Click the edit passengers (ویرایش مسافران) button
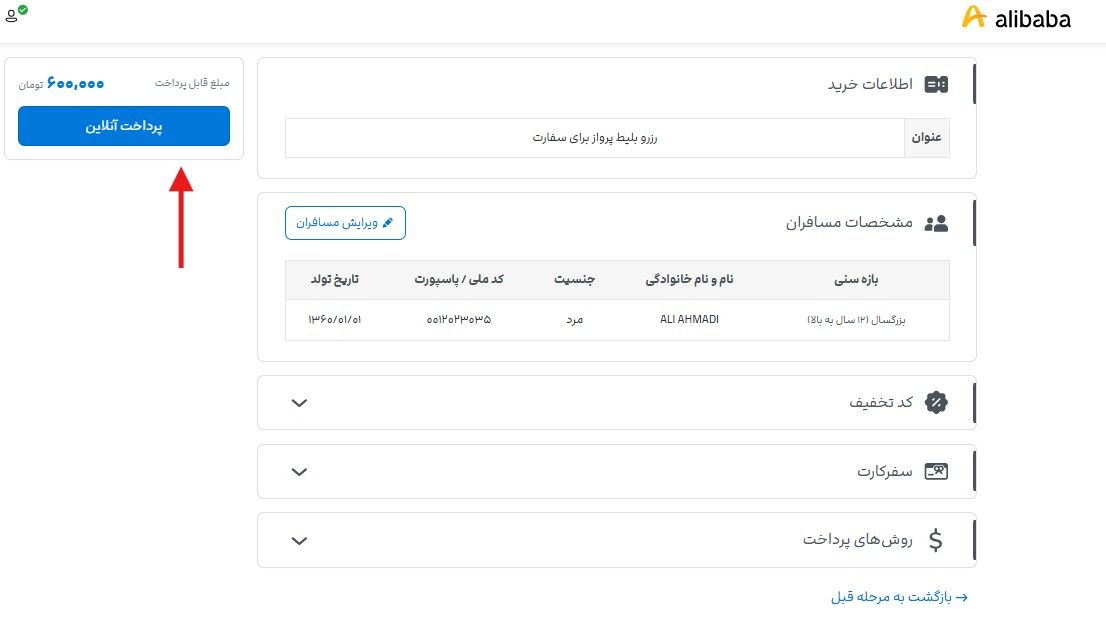This screenshot has width=1106, height=630. (x=345, y=223)
